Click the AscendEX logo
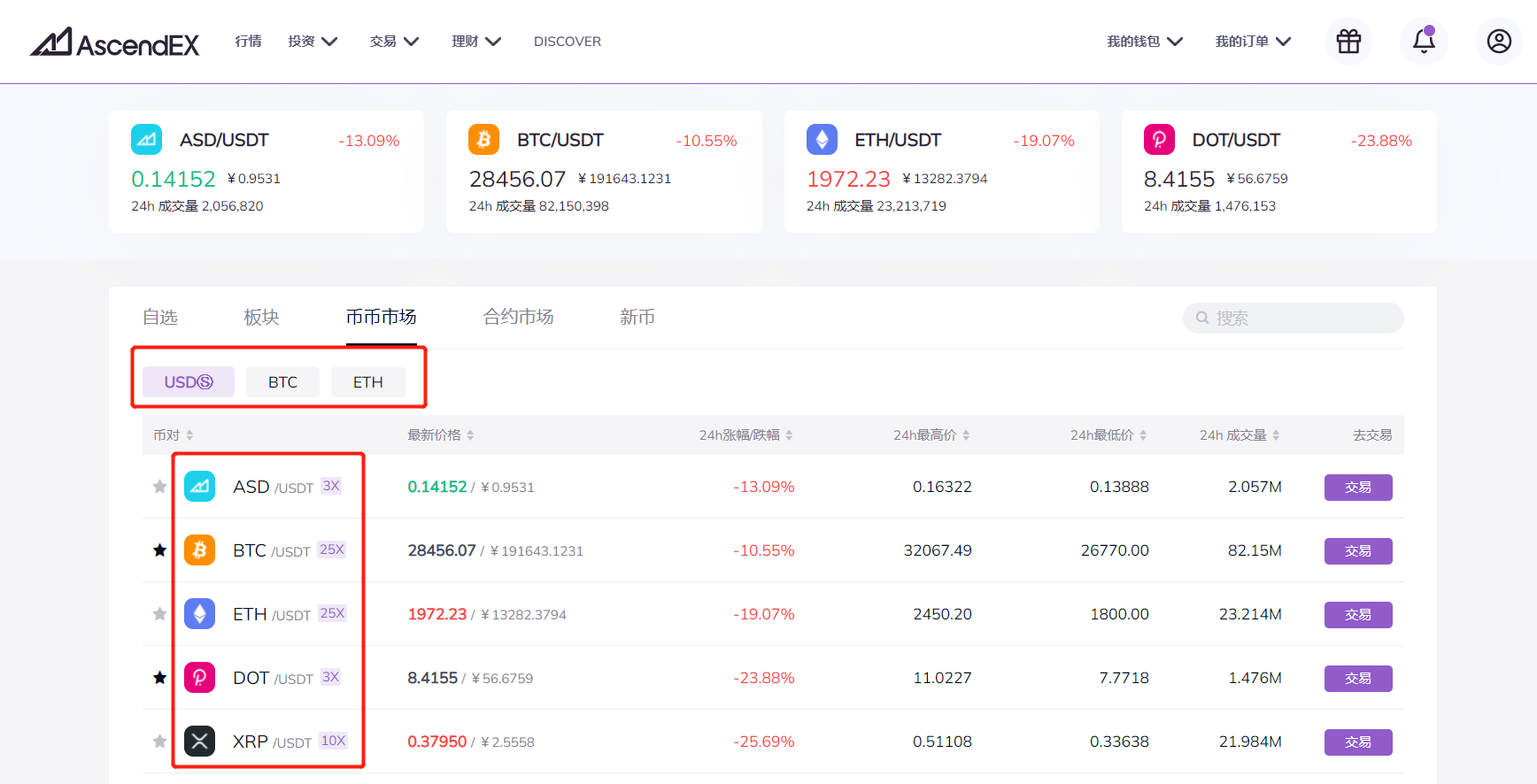The width and height of the screenshot is (1537, 784). click(115, 42)
